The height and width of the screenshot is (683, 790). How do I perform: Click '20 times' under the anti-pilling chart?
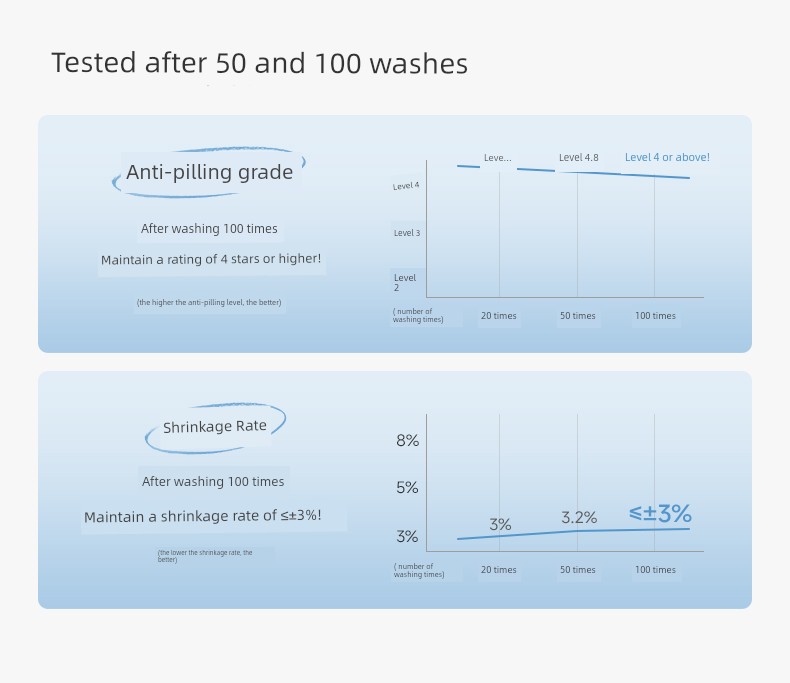(x=498, y=316)
